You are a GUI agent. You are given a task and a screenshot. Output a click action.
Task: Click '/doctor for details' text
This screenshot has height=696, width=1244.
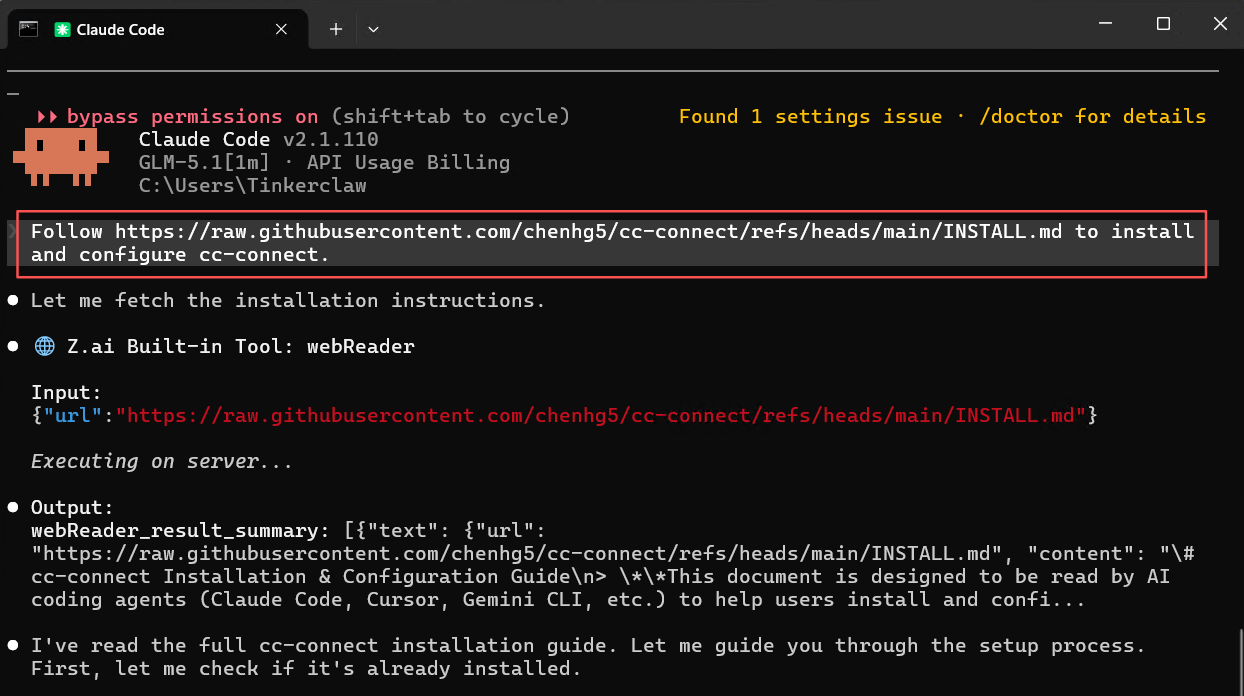click(1092, 116)
